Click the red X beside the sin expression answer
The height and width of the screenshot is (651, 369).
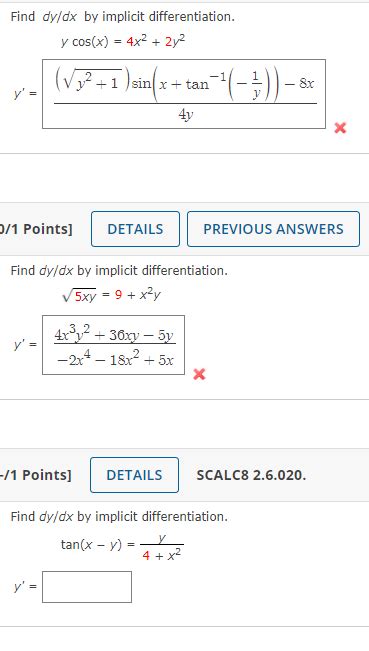click(x=340, y=128)
